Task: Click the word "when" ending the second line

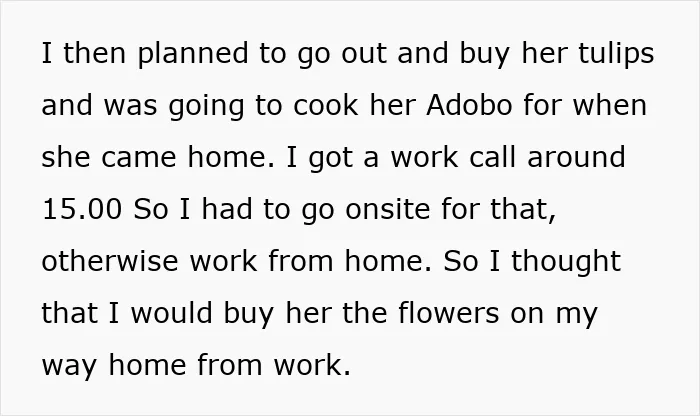Action: [x=609, y=105]
